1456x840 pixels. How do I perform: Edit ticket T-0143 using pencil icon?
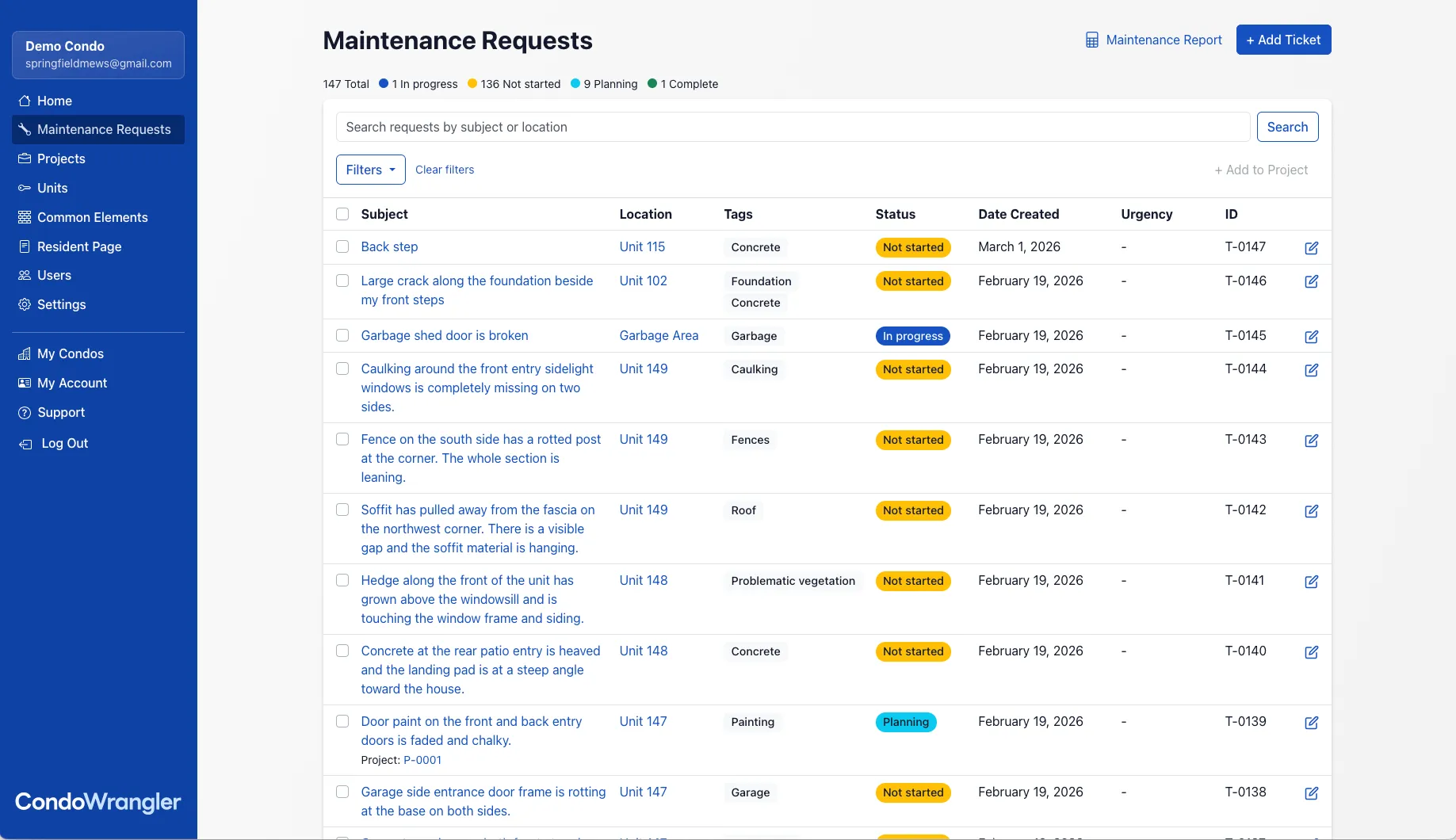point(1312,441)
